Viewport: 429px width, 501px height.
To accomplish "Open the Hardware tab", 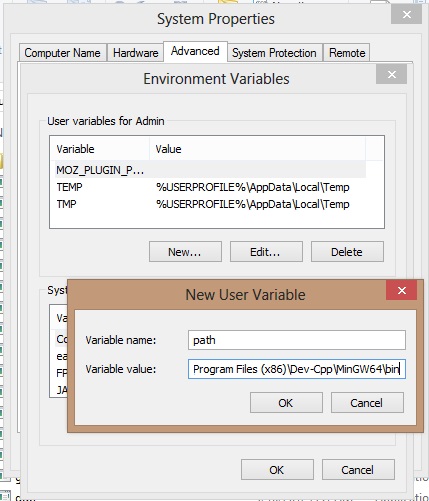I will (x=135, y=53).
